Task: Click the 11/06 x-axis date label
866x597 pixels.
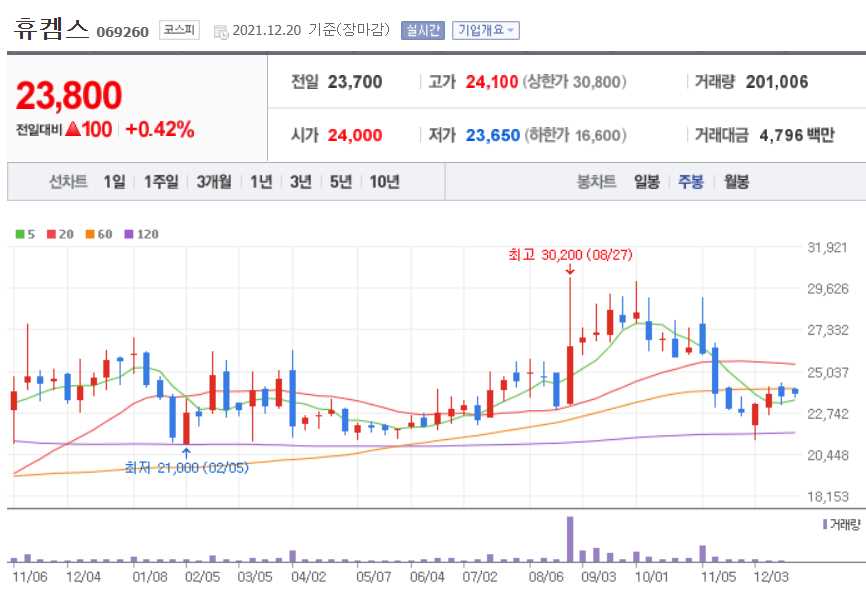Action: tap(30, 577)
